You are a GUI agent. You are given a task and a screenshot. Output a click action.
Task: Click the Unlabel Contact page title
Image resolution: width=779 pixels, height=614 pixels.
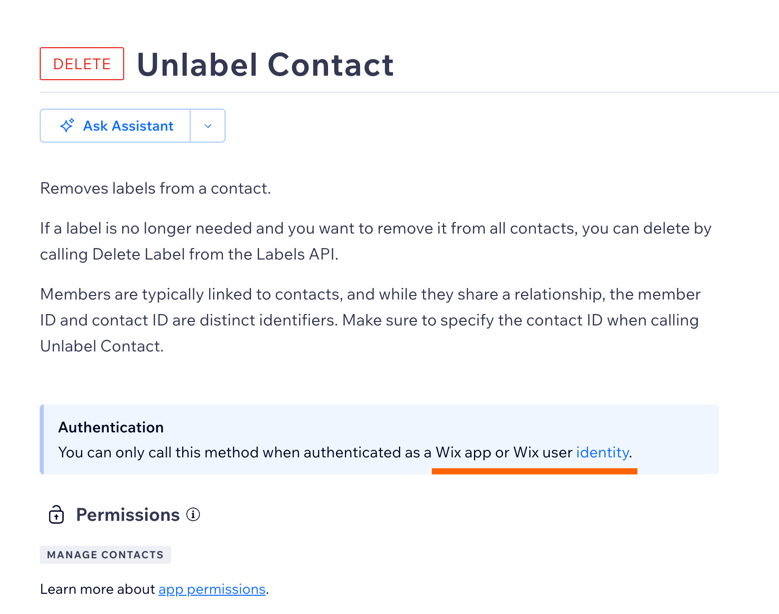click(x=265, y=65)
